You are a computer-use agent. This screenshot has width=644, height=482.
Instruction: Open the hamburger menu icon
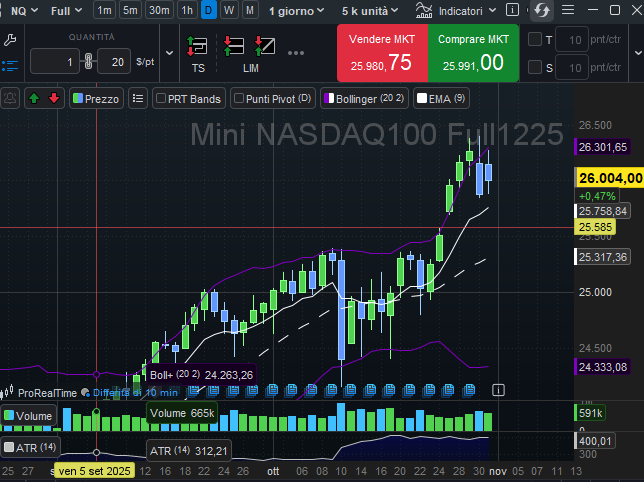(568, 10)
